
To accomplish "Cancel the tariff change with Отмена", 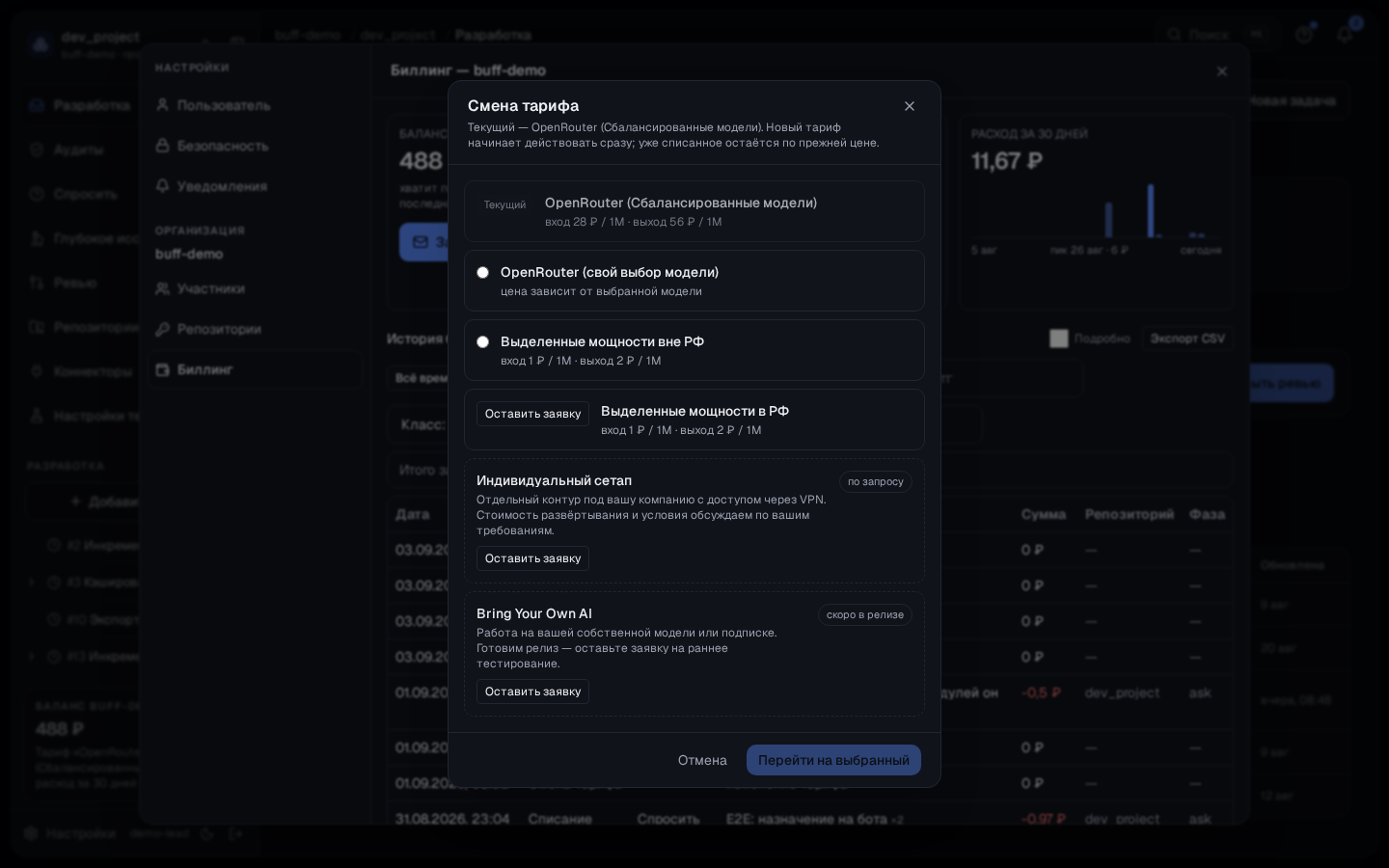I will click(702, 760).
